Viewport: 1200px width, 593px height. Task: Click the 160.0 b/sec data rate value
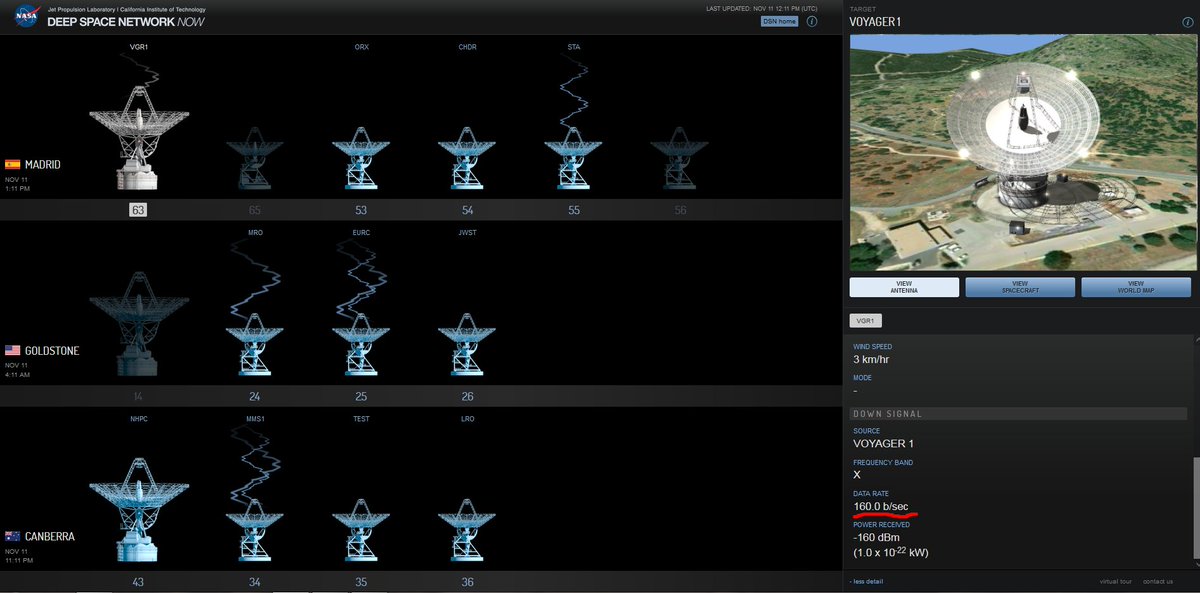(881, 507)
